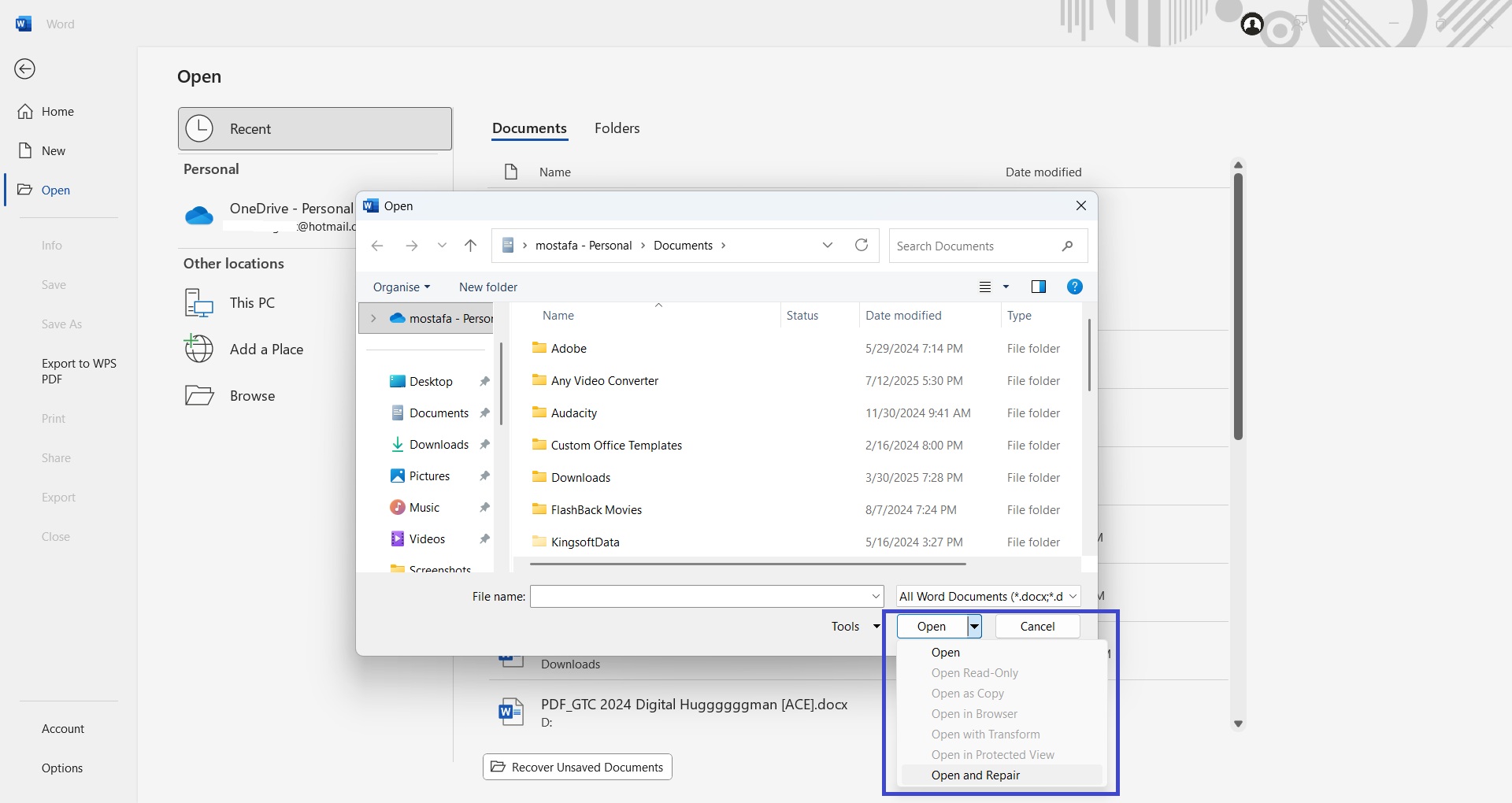Open the account profile icon
The height and width of the screenshot is (803, 1512).
coord(1251,24)
